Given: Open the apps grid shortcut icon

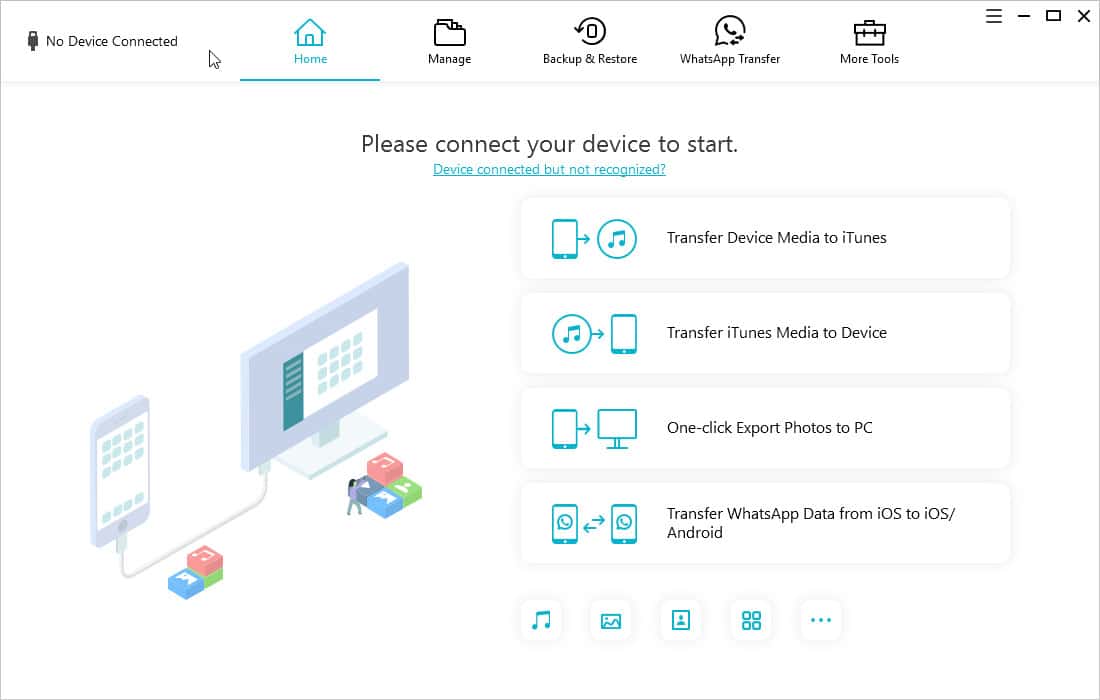Looking at the screenshot, I should 751,620.
